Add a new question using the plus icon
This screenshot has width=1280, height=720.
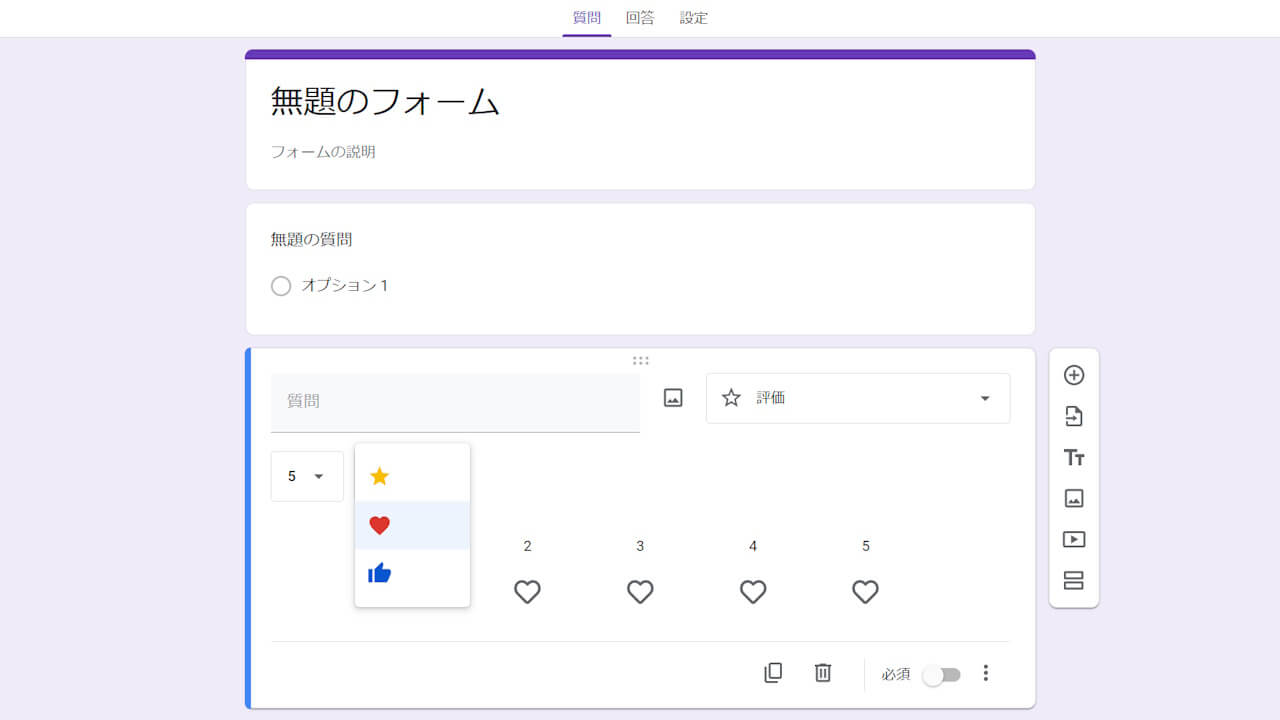pyautogui.click(x=1073, y=374)
